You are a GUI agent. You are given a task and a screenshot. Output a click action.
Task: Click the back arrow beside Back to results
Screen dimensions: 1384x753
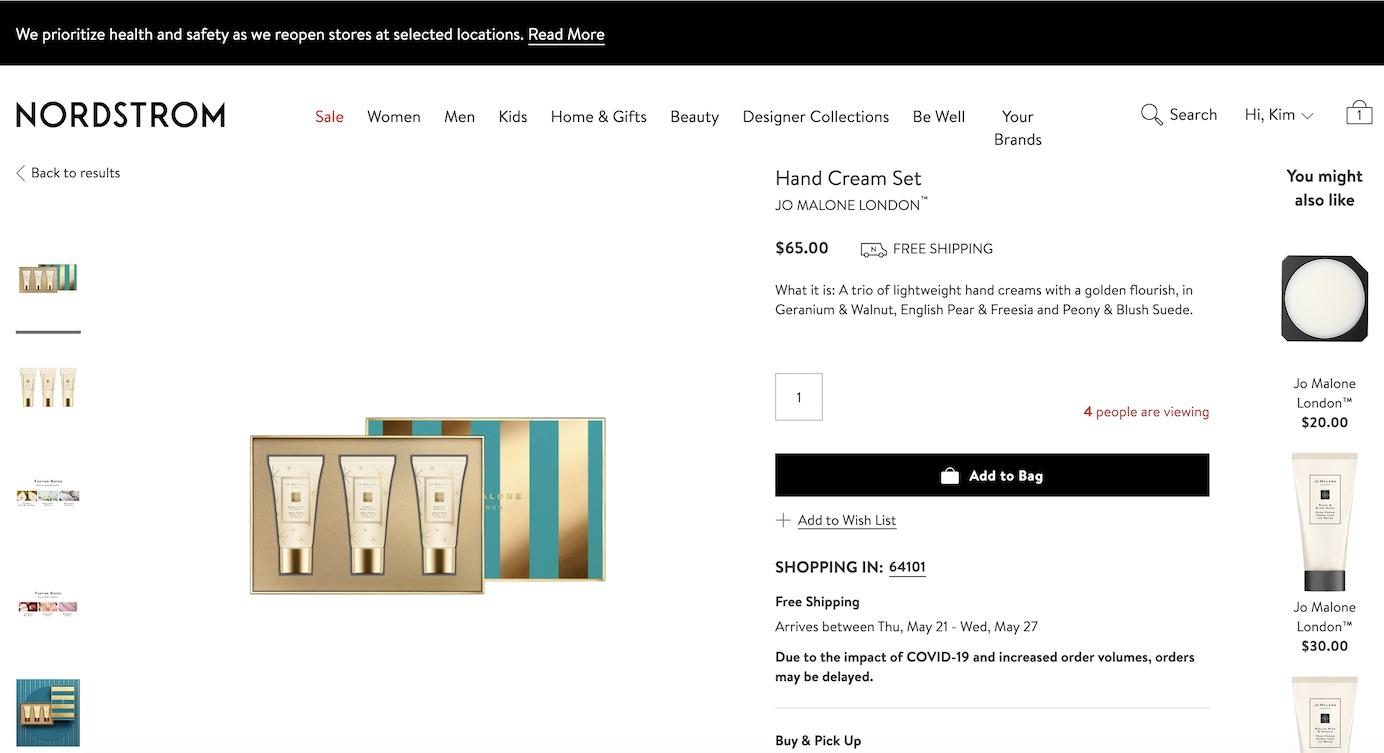(x=20, y=173)
